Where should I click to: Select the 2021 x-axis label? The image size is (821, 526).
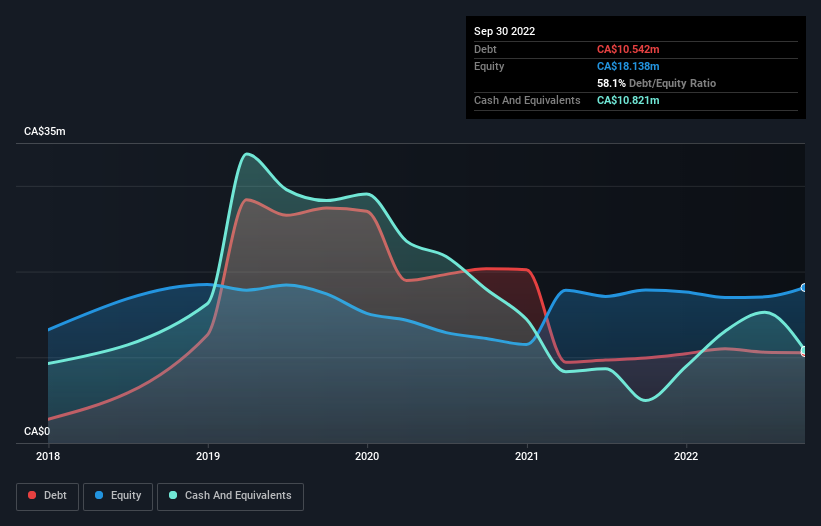point(527,456)
